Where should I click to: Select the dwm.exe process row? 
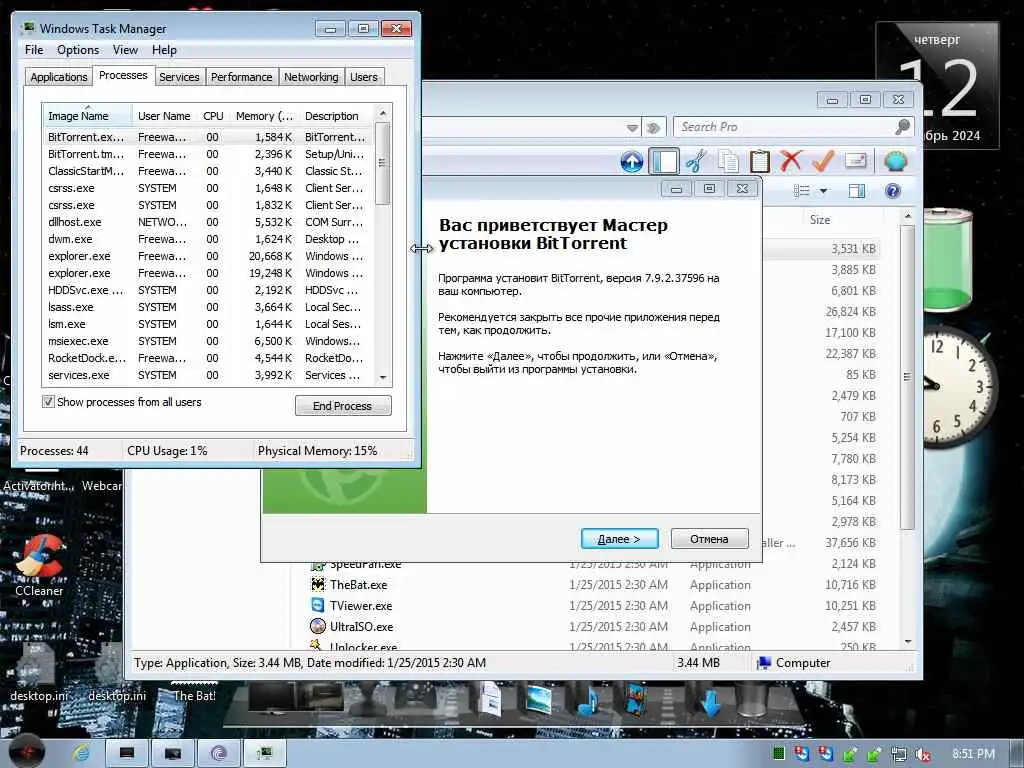point(208,239)
